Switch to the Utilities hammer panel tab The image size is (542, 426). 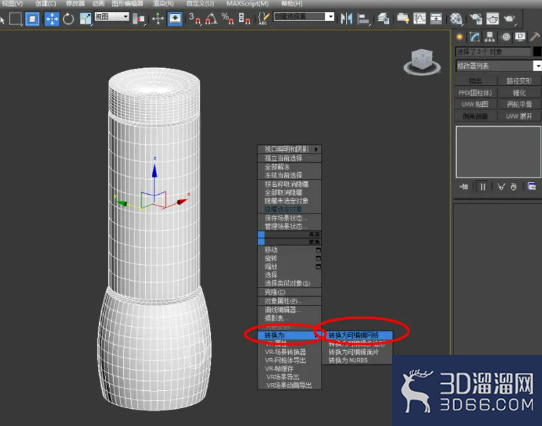point(535,37)
